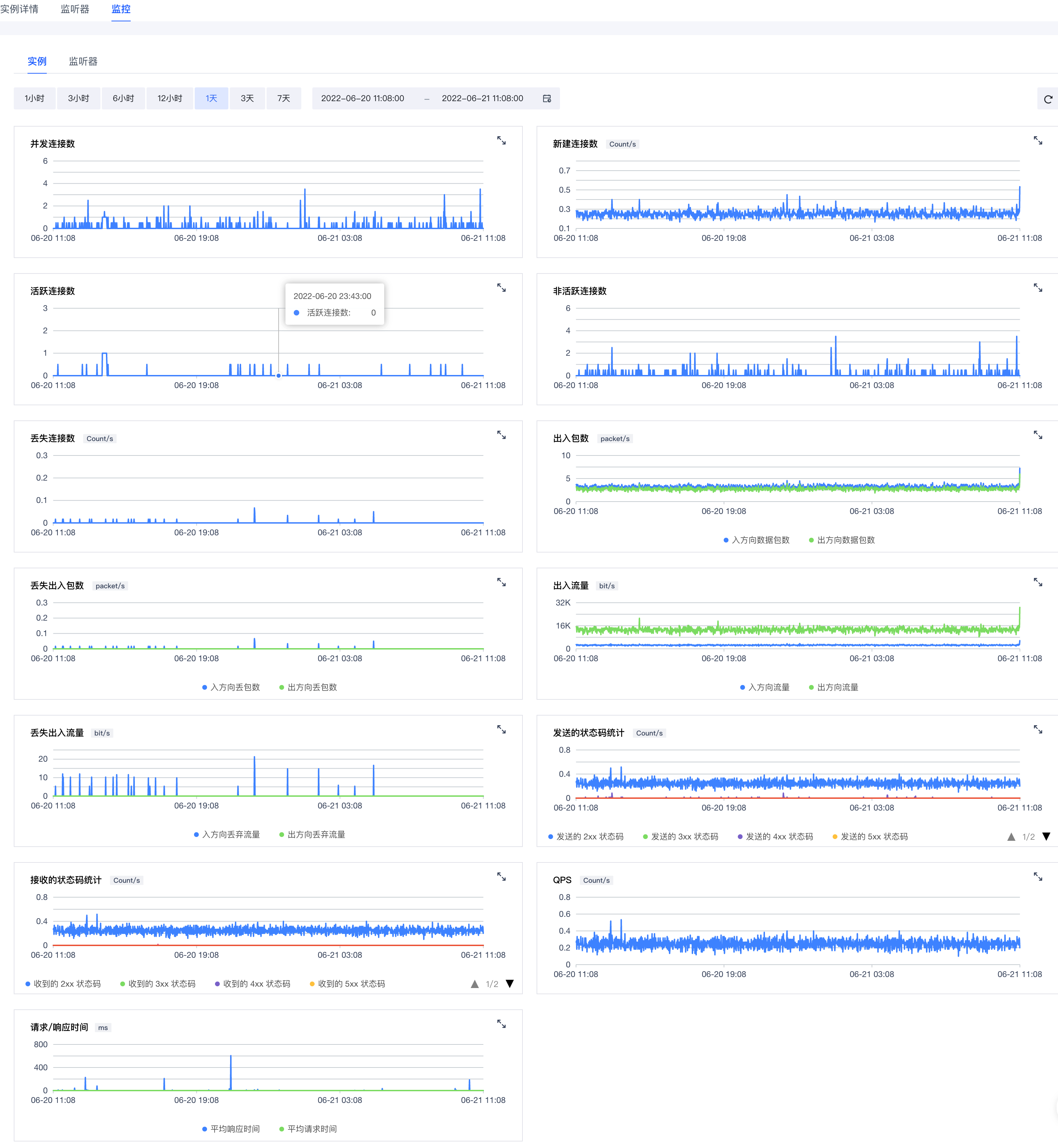Toggle 发送的 3xx 状态码 legend
Viewport: 1058px width, 1148px height.
pyautogui.click(x=680, y=837)
